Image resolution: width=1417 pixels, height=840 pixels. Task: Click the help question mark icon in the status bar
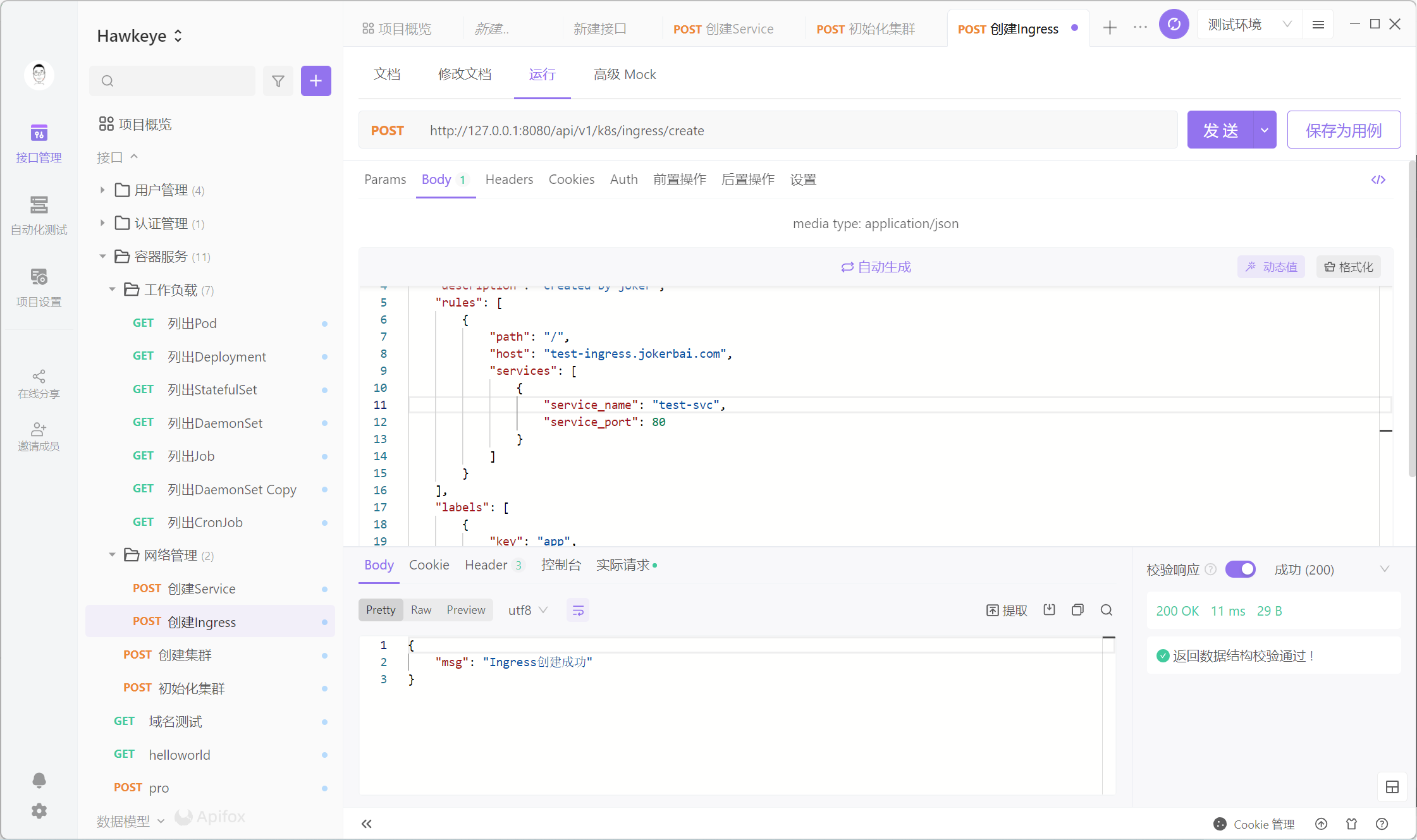pos(1382,824)
